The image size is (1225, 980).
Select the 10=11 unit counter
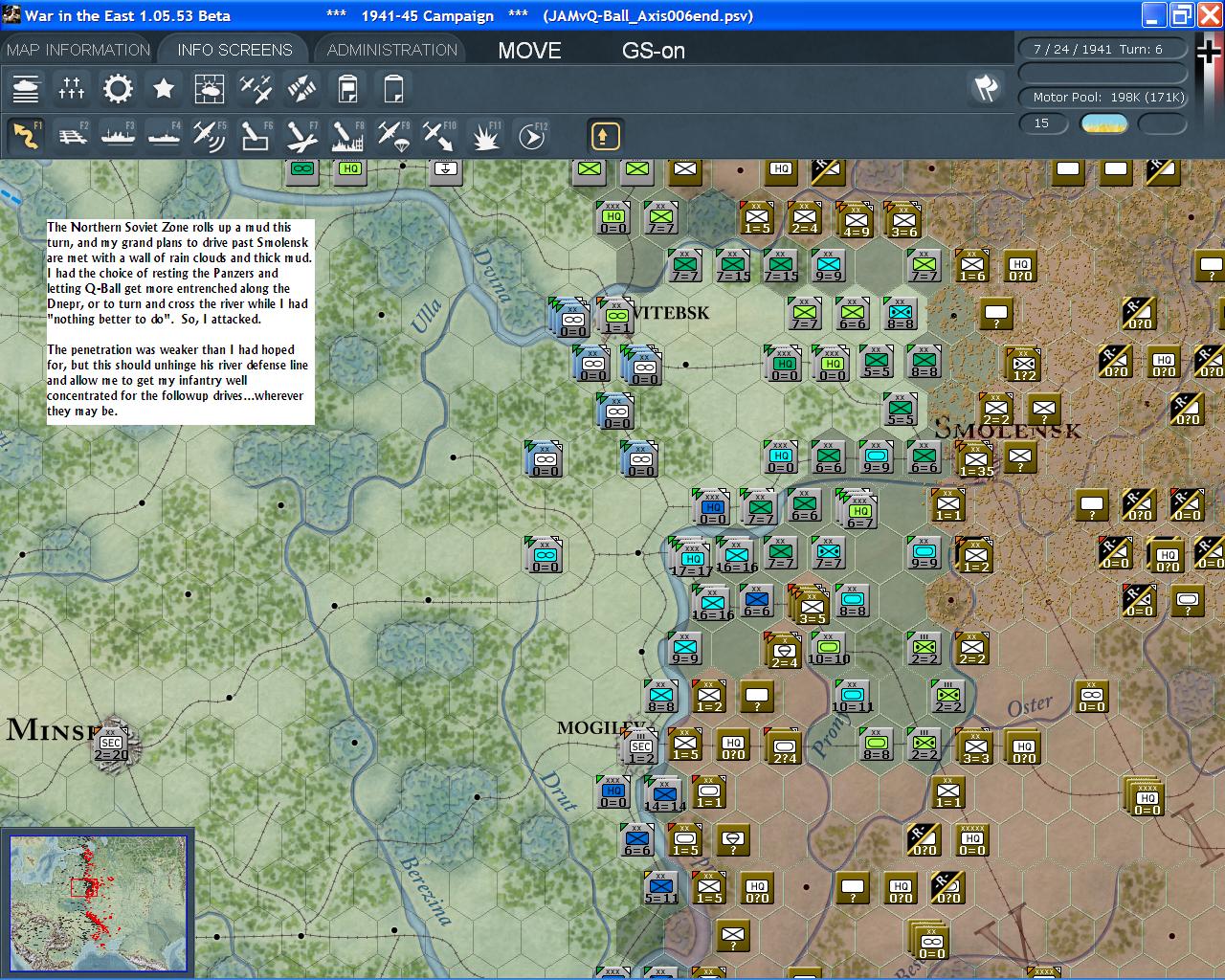(x=852, y=696)
